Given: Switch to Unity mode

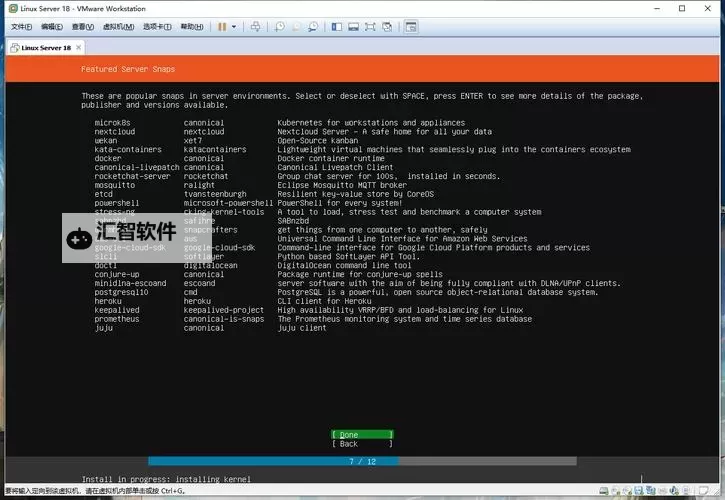Looking at the screenshot, I should [387, 27].
